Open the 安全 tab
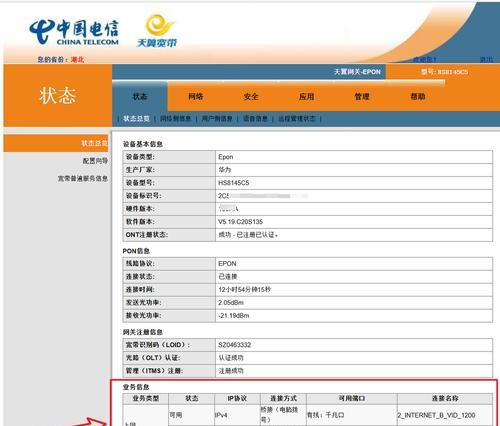 click(x=251, y=97)
